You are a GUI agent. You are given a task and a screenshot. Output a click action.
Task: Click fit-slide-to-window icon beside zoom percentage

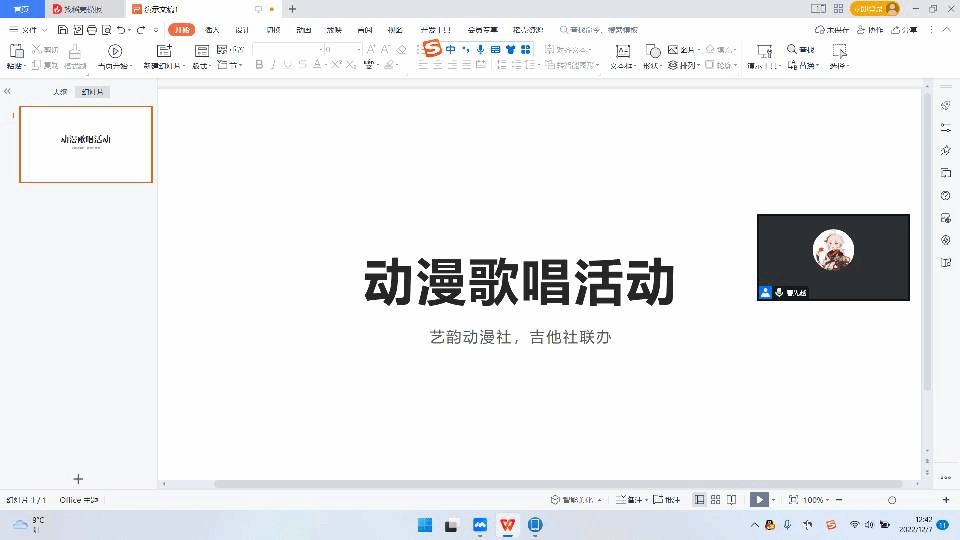793,499
